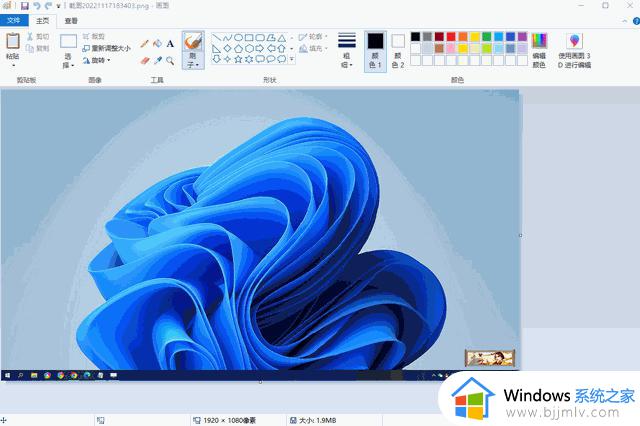Pick the brown color swatch
Viewport: 640px width, 426px height.
pyautogui.click(x=439, y=49)
